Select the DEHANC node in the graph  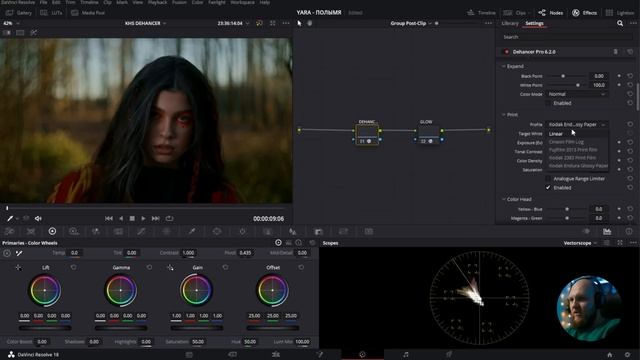click(x=367, y=135)
